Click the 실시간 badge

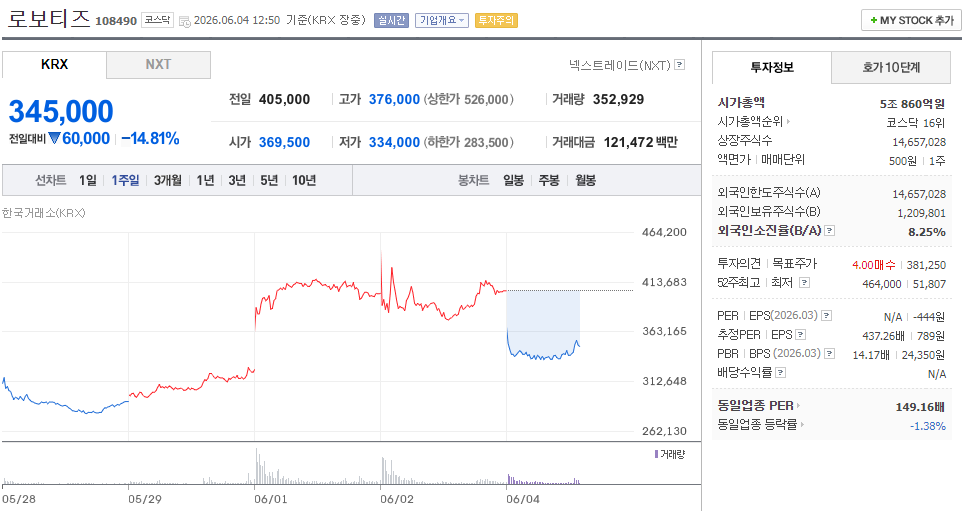[391, 20]
